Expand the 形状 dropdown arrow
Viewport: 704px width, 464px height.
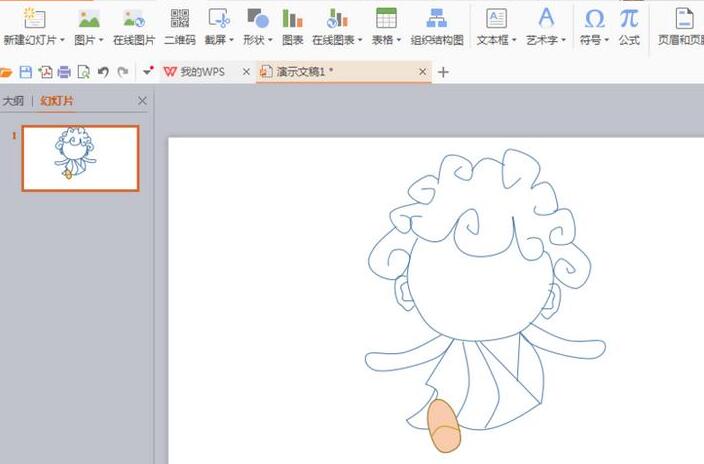(x=270, y=40)
